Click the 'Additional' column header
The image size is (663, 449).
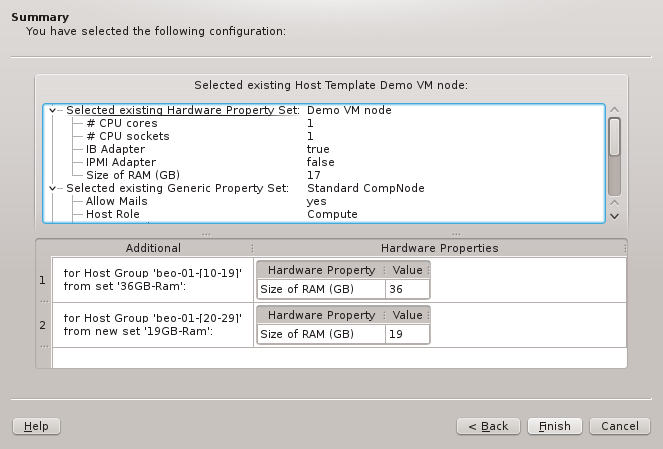(x=153, y=248)
